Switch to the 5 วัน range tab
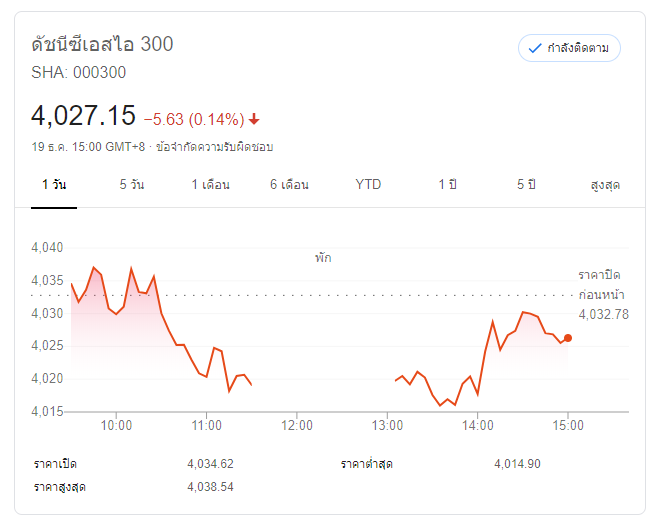The width and height of the screenshot is (656, 521). point(131,185)
